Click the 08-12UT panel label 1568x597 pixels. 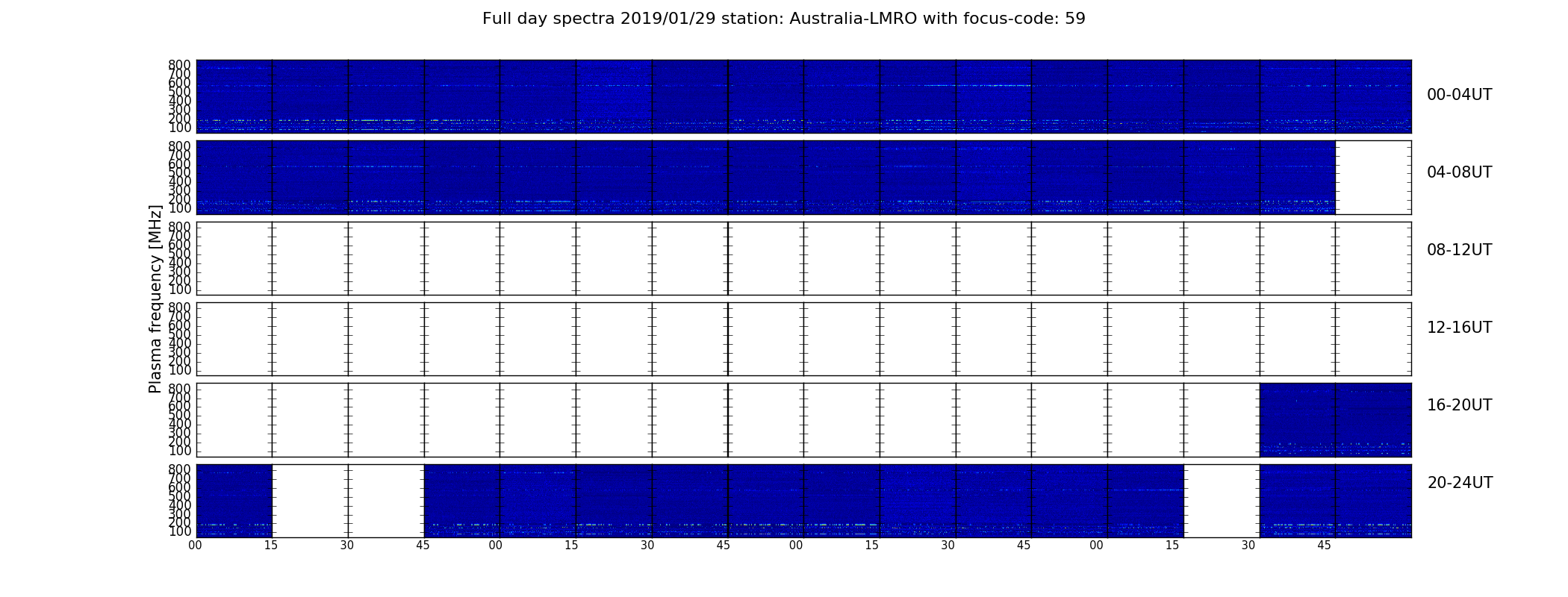click(1459, 250)
